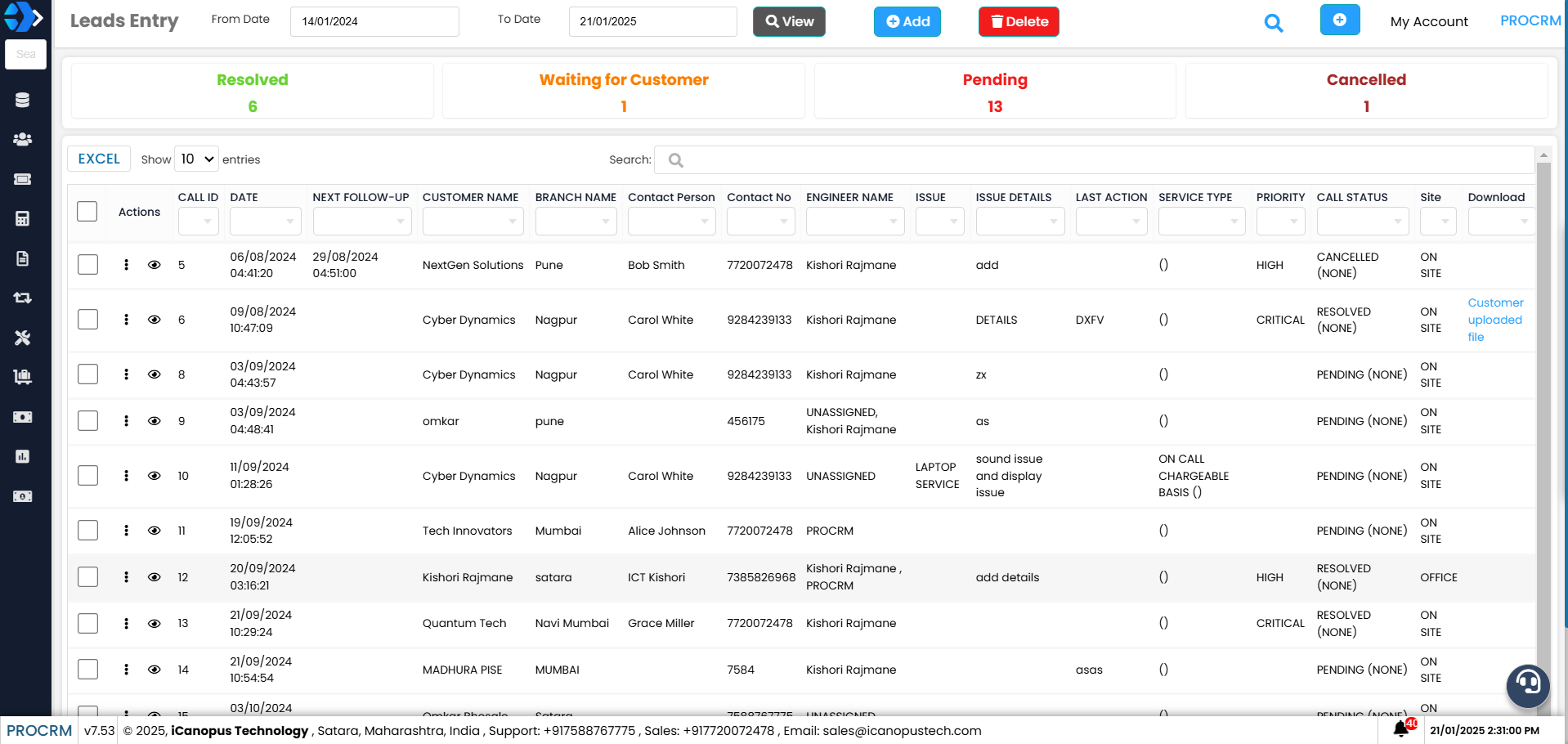Open the users group icon in sidebar
This screenshot has width=1568, height=744.
(23, 140)
